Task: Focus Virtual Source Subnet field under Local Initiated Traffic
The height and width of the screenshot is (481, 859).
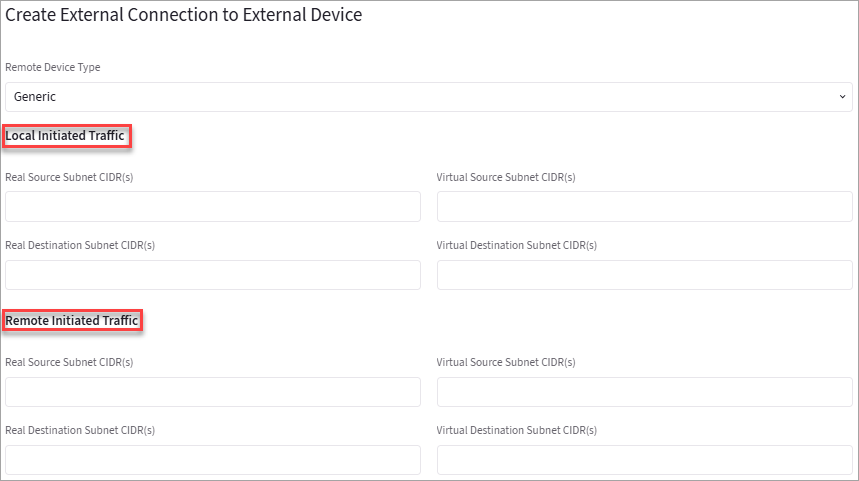Action: point(644,207)
